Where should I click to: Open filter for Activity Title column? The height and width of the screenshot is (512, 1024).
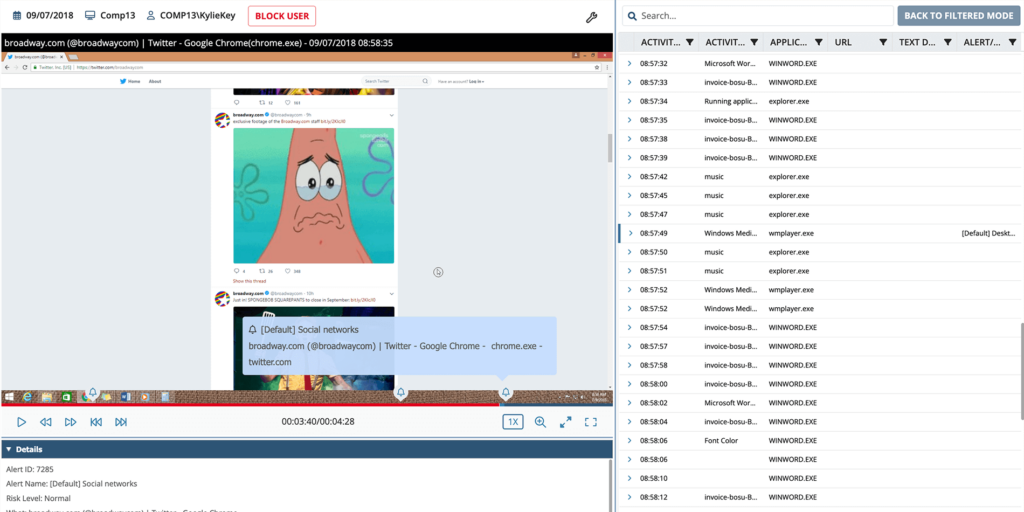point(754,42)
